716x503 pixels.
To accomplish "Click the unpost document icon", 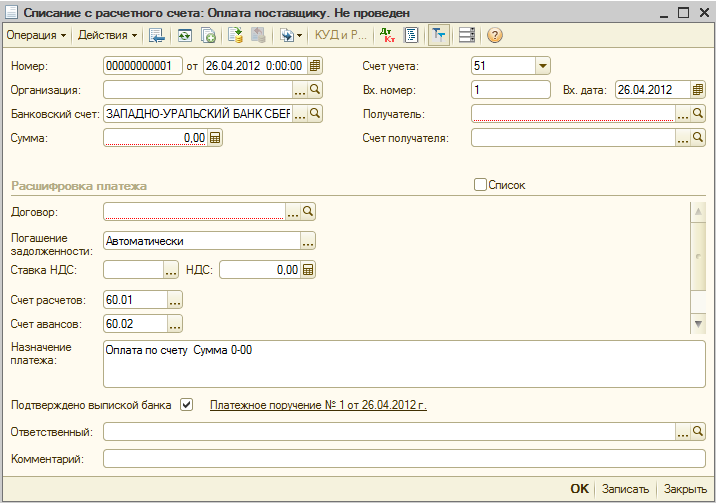I will [258, 35].
